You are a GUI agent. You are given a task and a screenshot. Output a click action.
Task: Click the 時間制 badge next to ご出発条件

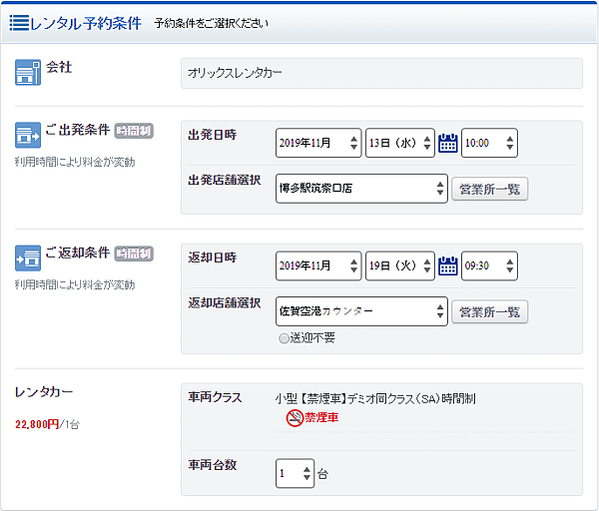tap(134, 131)
